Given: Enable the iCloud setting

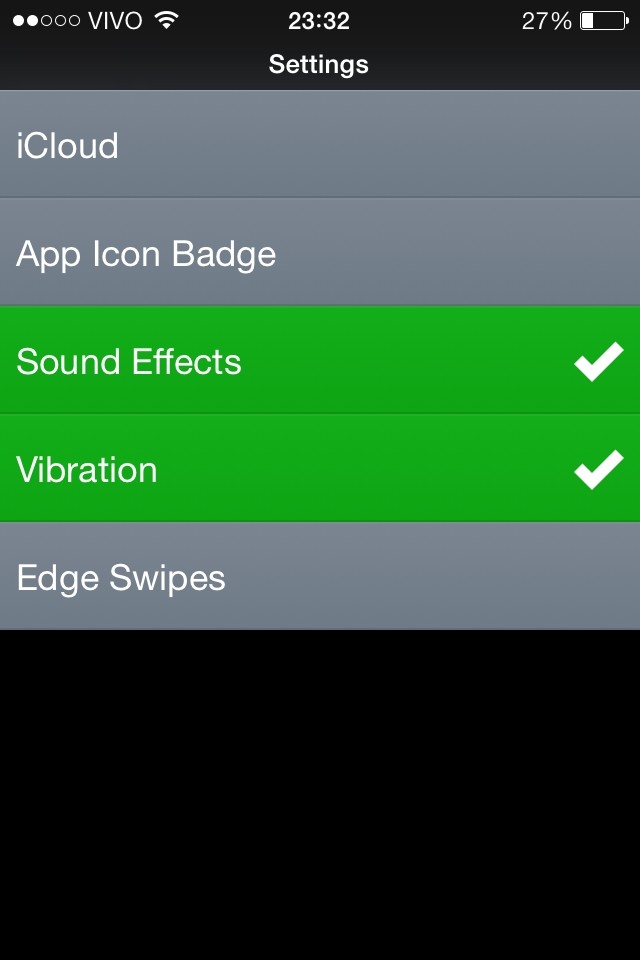Looking at the screenshot, I should (x=68, y=146).
